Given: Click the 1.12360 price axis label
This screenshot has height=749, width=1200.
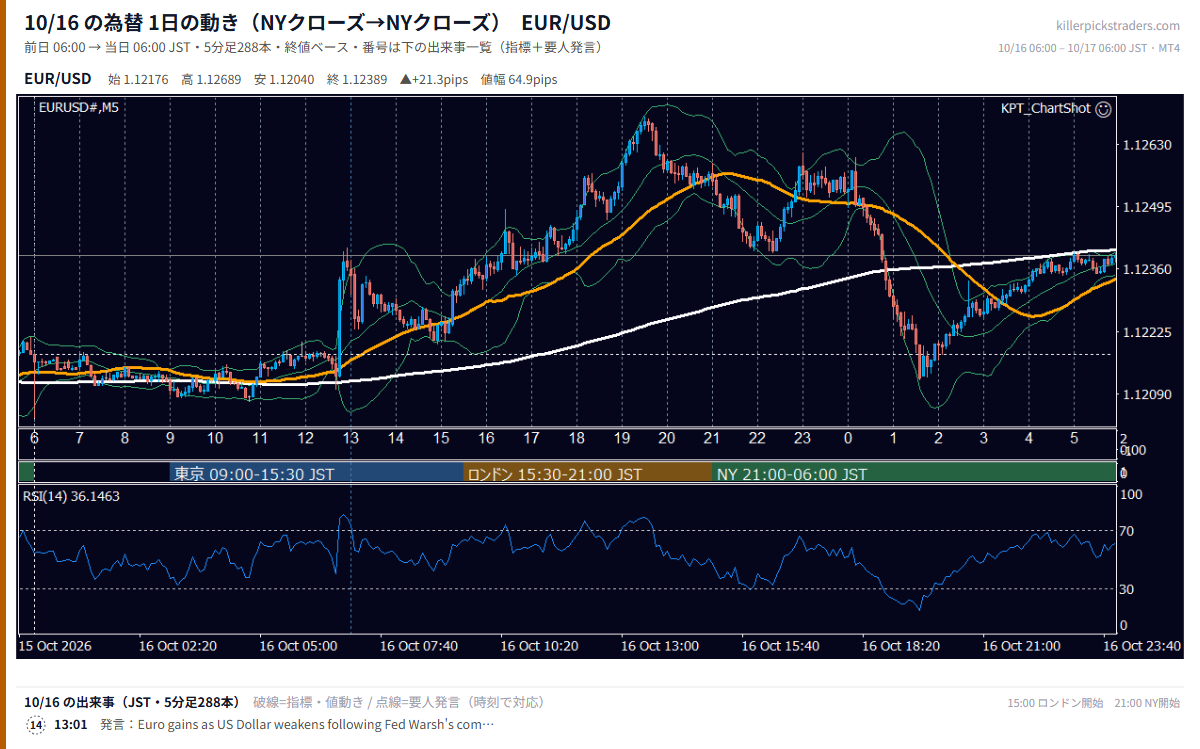Looking at the screenshot, I should pyautogui.click(x=1146, y=270).
